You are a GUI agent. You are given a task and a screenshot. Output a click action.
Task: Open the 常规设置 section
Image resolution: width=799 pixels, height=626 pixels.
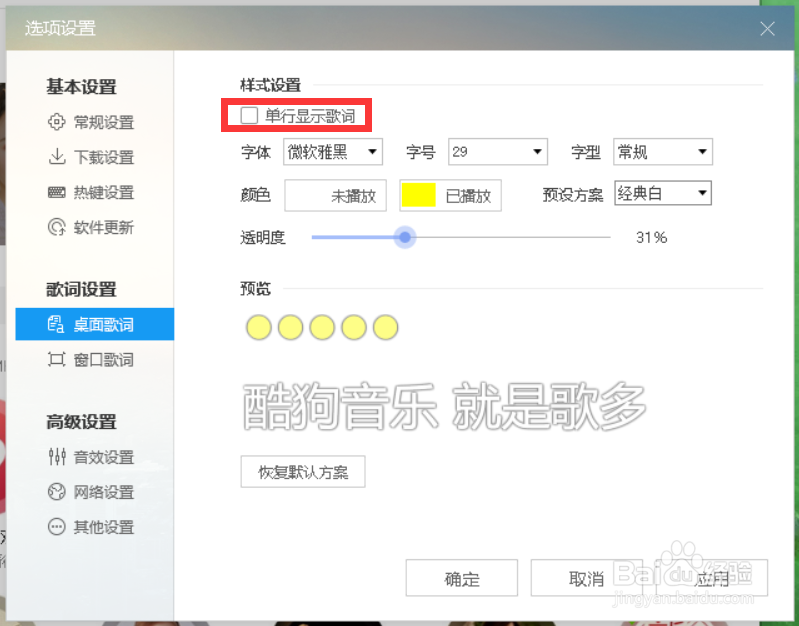[x=95, y=122]
